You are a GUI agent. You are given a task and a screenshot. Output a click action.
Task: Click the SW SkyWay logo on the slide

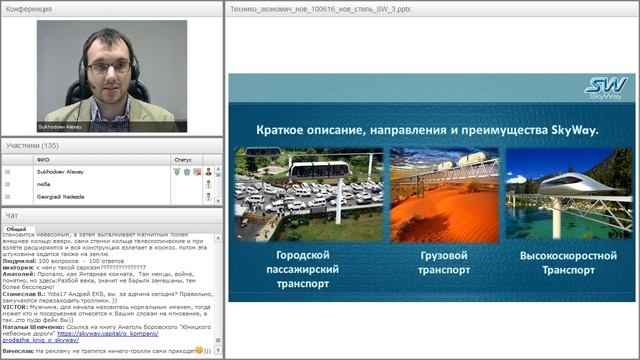[x=606, y=89]
